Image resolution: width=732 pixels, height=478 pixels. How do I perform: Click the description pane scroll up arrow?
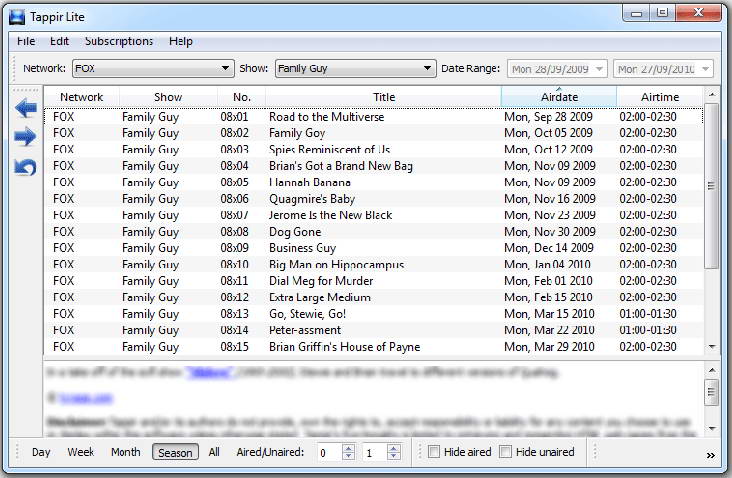click(711, 371)
